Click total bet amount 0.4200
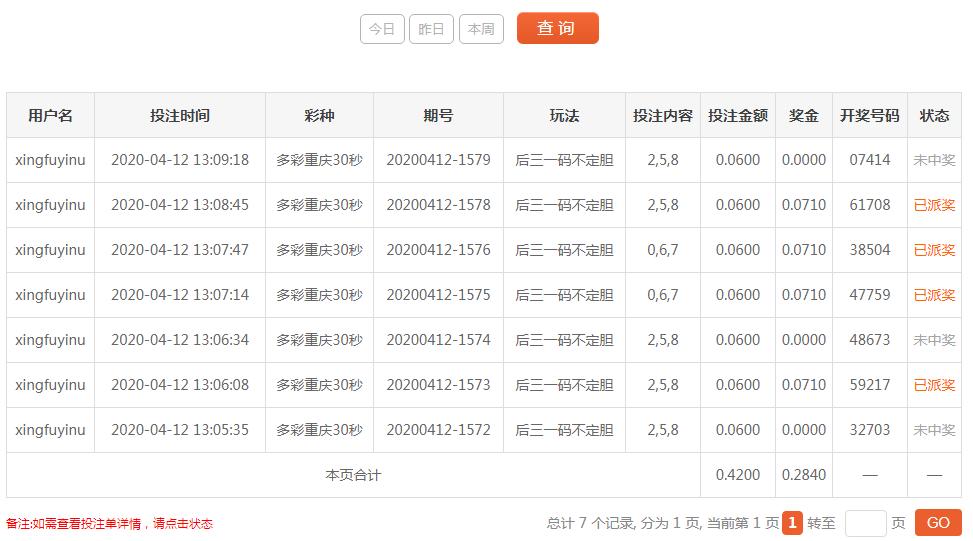Screen dimensions: 973x541 738,475
